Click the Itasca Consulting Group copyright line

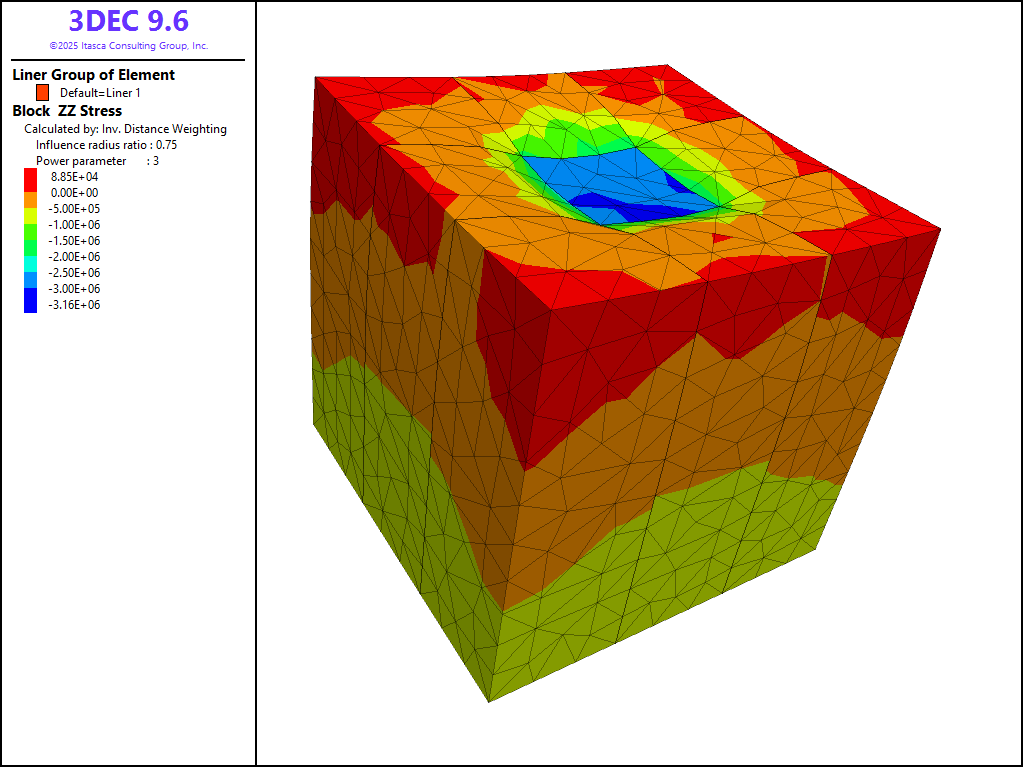[128, 46]
